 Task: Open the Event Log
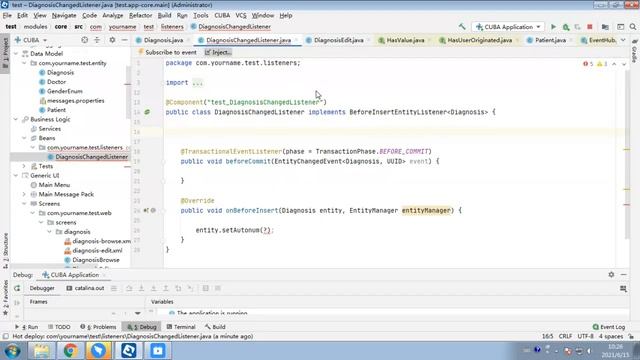609,327
